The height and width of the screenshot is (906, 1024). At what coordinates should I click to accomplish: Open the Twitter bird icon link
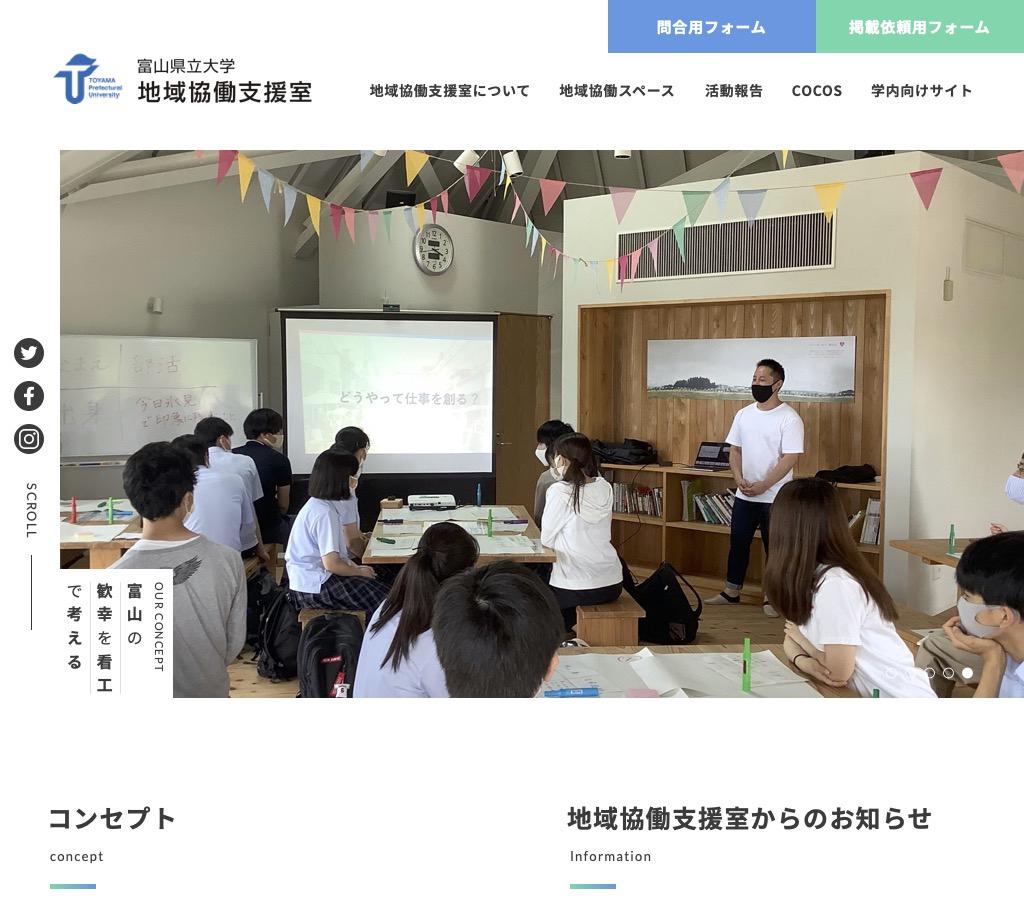click(x=29, y=353)
